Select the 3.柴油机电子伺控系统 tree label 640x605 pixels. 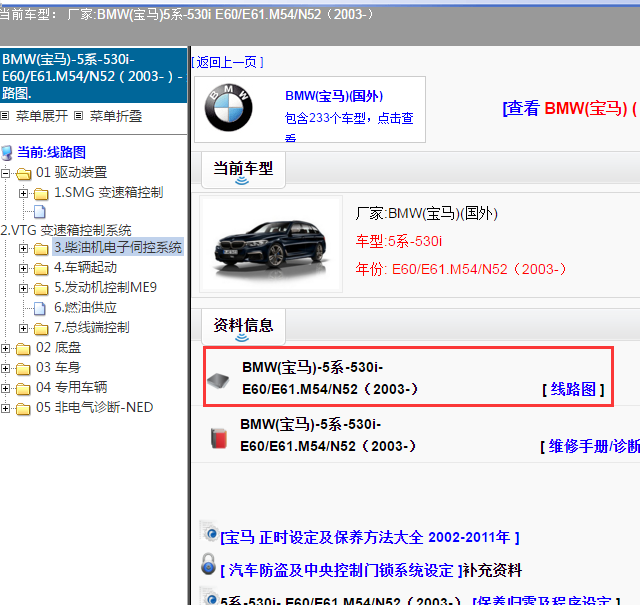118,247
